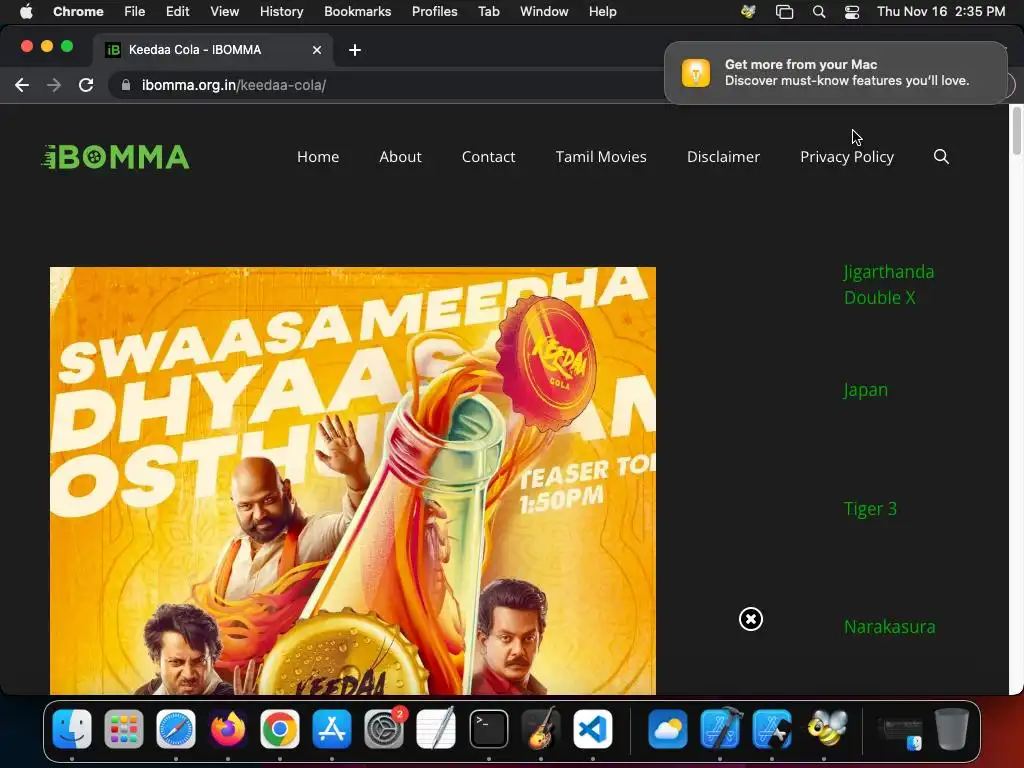Dismiss the ad via circled X icon
The height and width of the screenshot is (768, 1024).
(751, 619)
